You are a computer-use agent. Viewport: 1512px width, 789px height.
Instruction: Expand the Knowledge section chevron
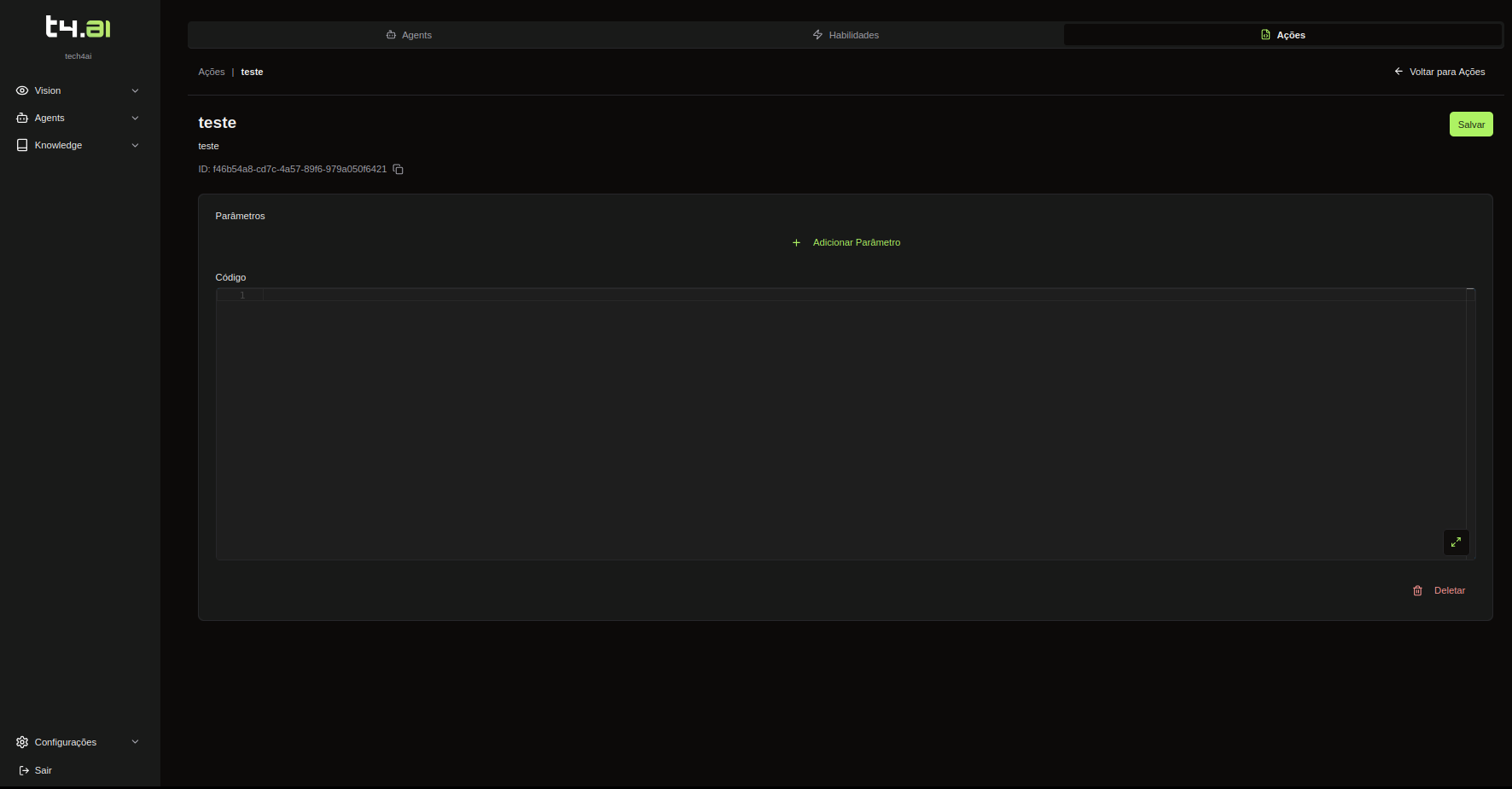point(135,145)
